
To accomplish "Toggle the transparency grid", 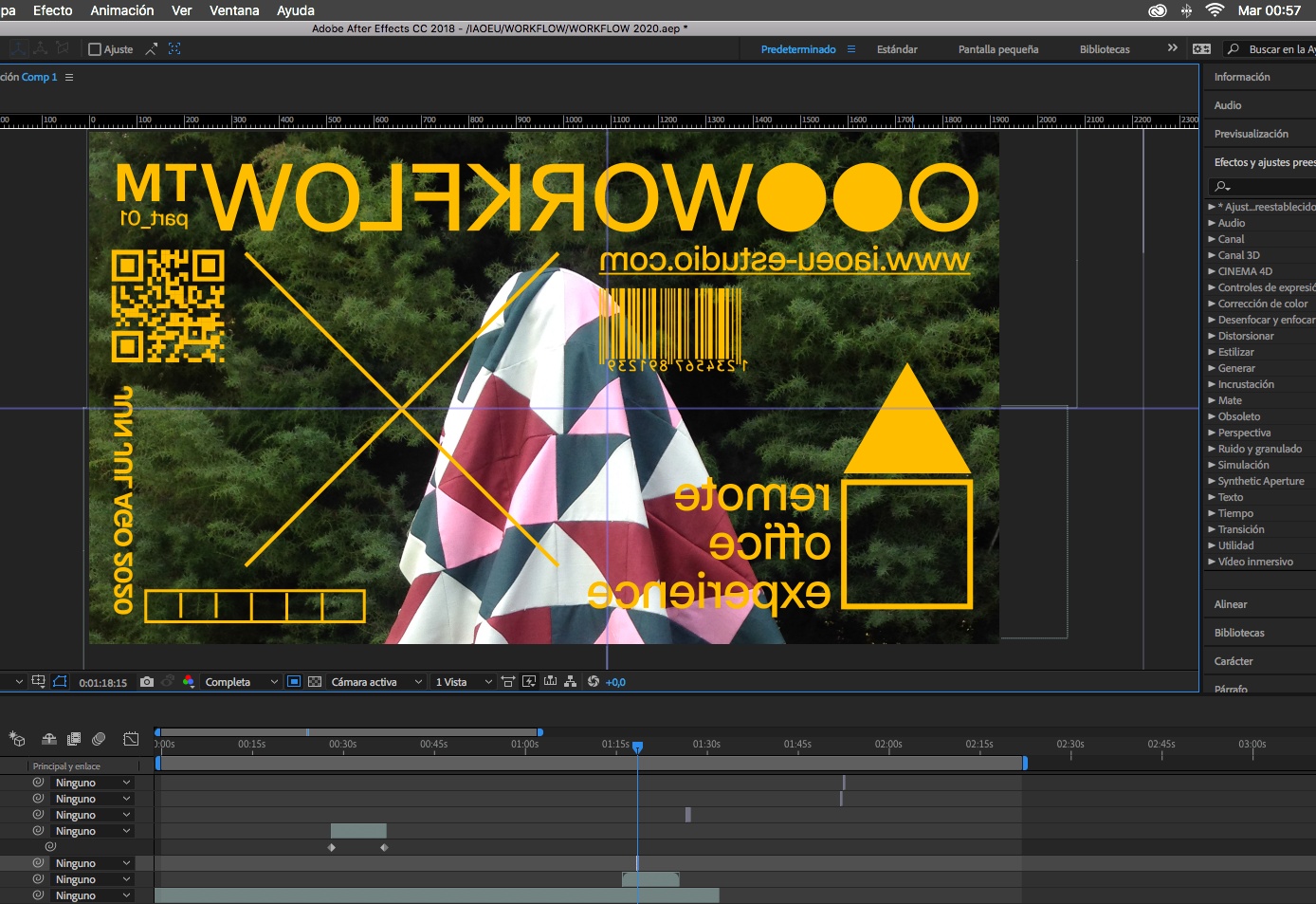I will 315,681.
